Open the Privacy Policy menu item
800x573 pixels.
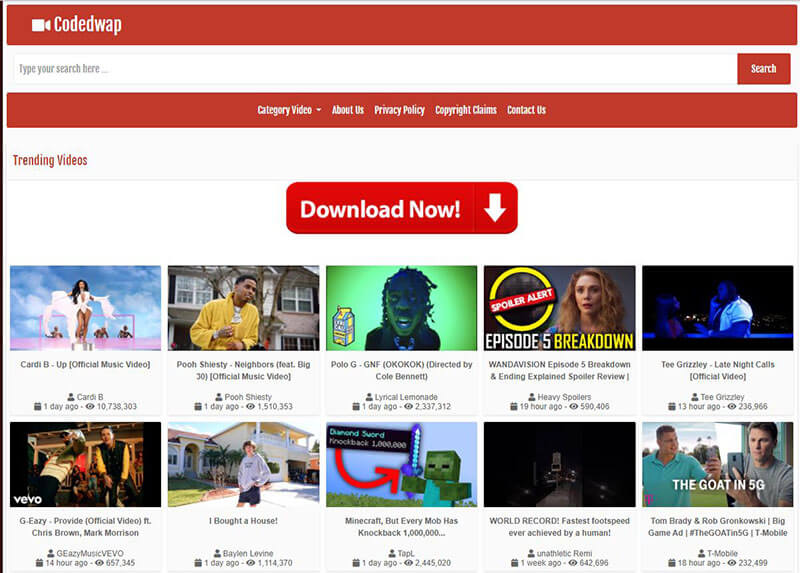click(x=399, y=110)
